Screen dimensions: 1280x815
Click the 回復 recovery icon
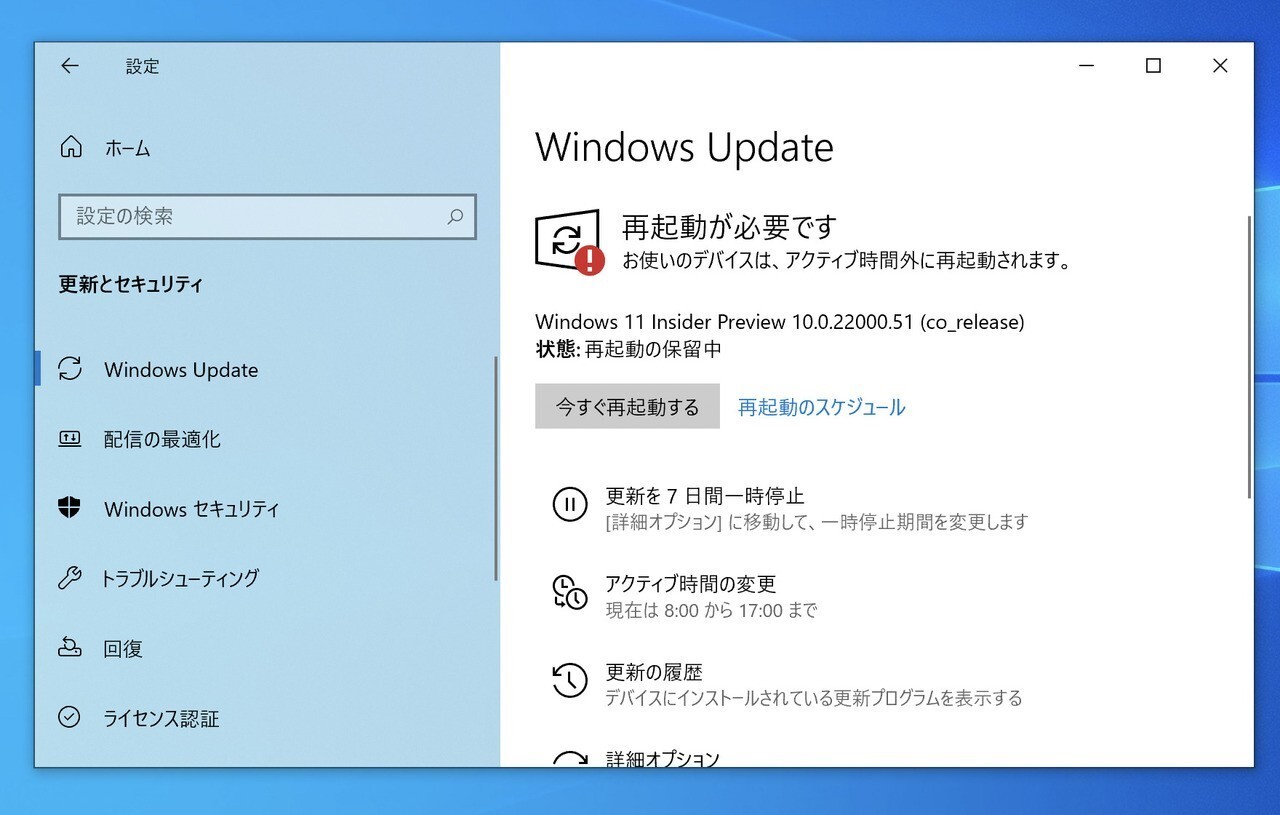click(x=69, y=647)
